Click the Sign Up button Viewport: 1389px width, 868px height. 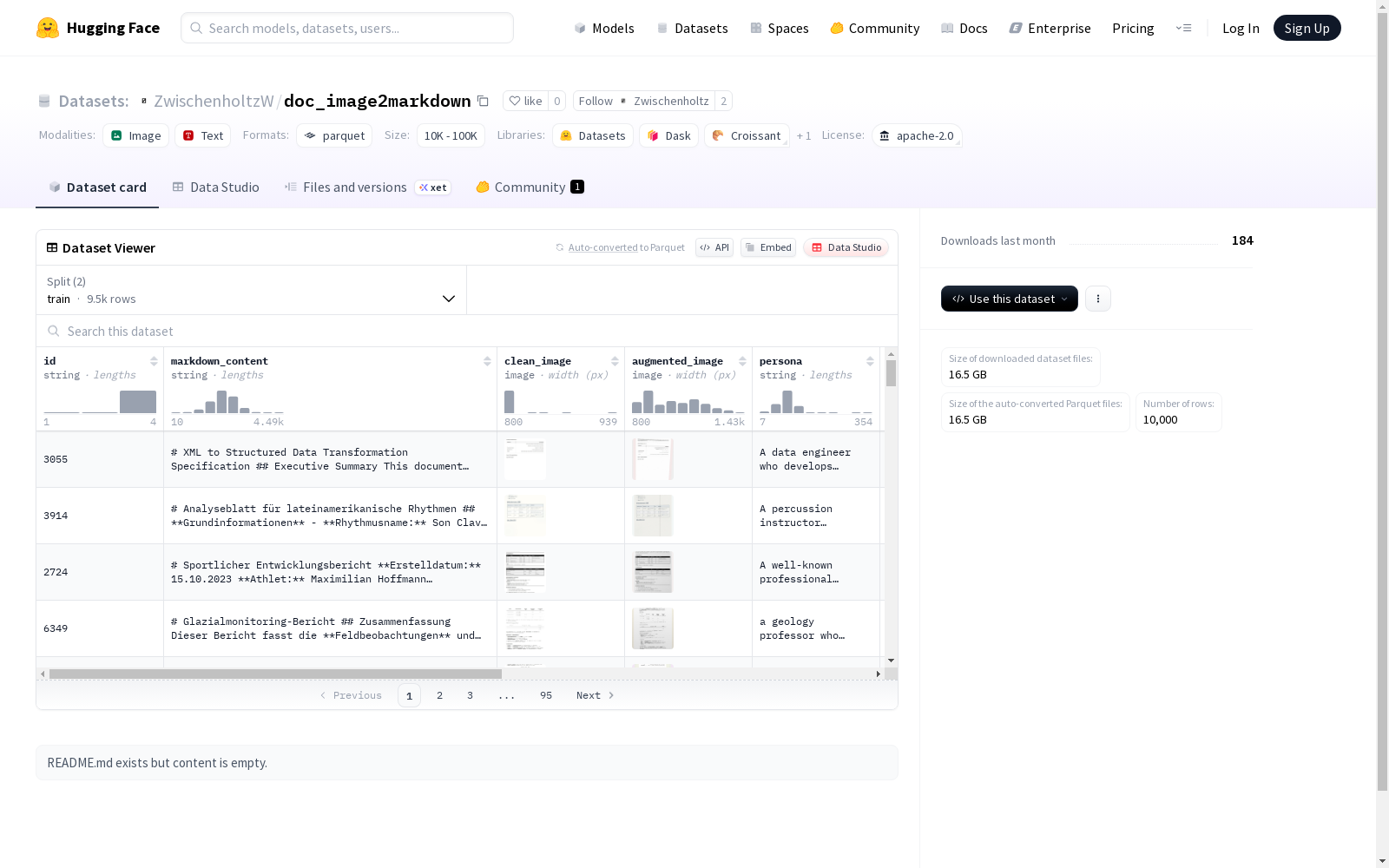(1307, 28)
